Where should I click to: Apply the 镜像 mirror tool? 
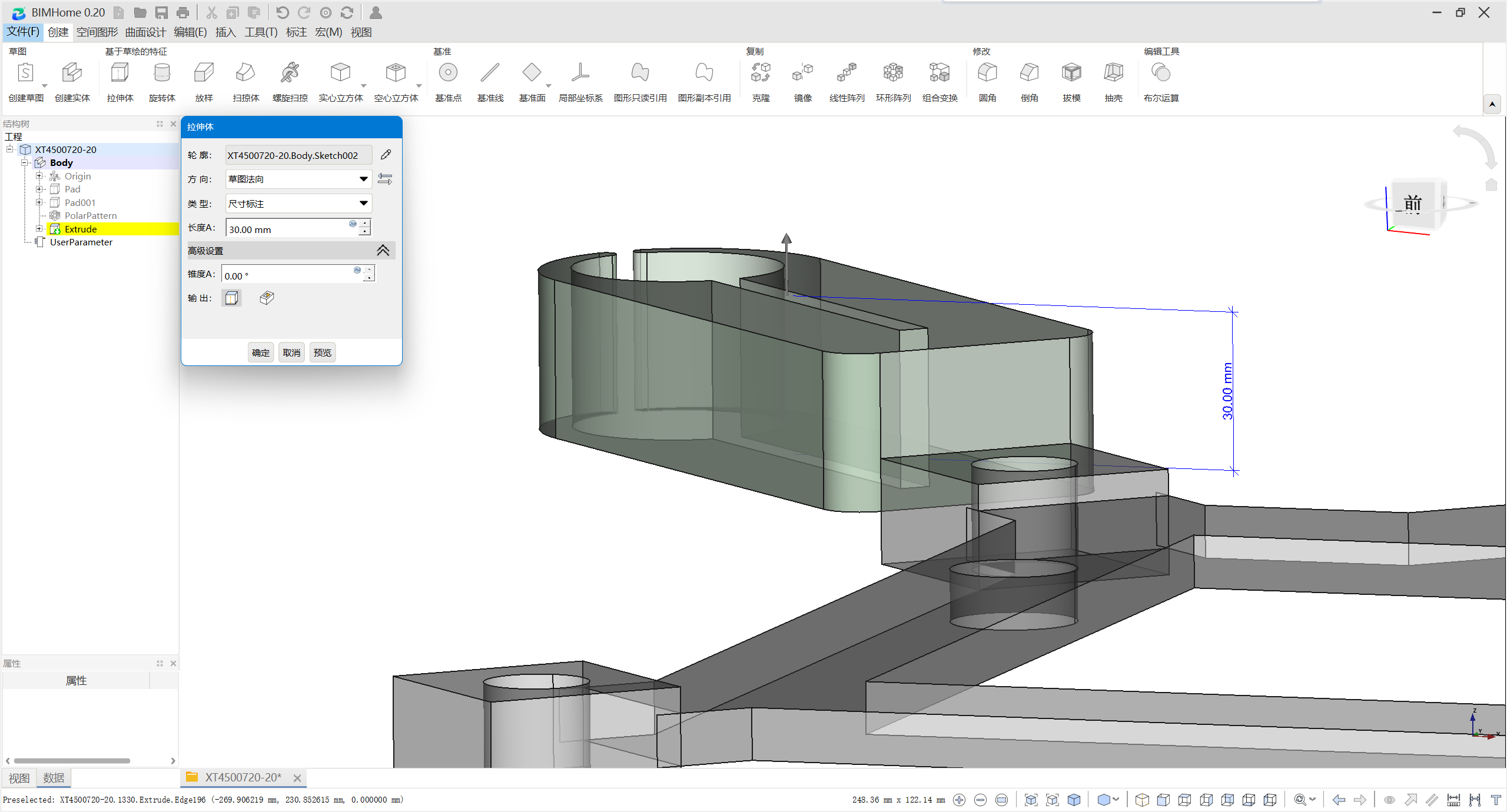click(802, 82)
